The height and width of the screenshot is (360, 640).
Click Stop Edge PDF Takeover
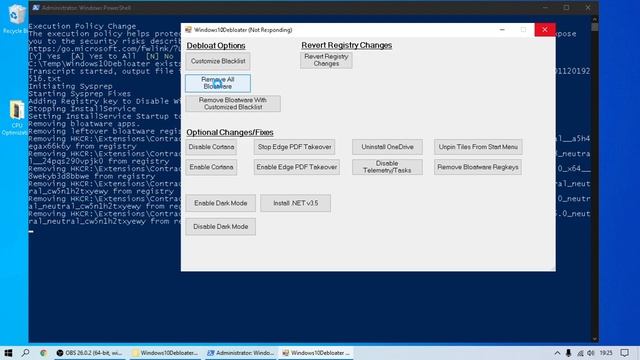(294, 147)
